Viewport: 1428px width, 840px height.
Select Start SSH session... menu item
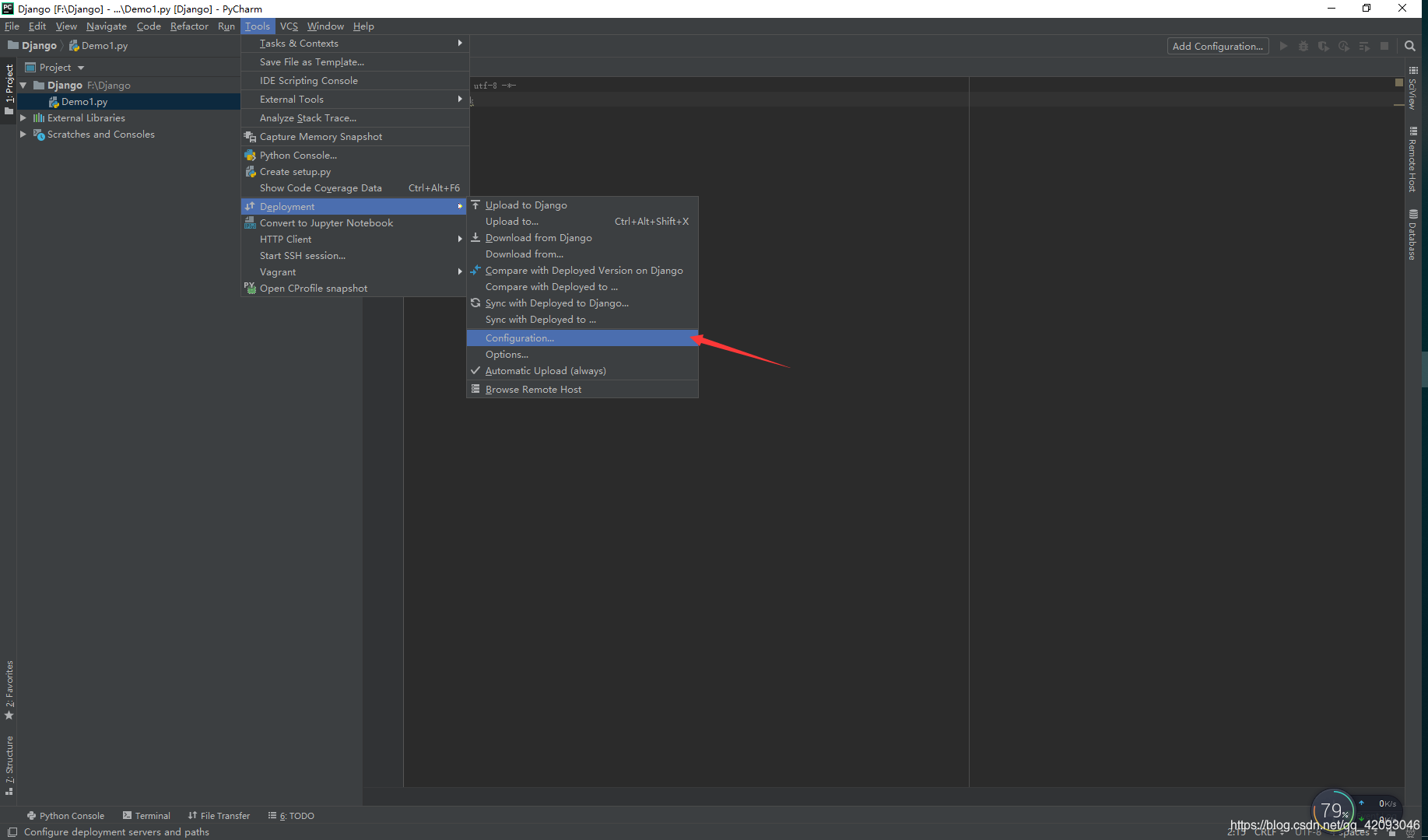[354, 256]
